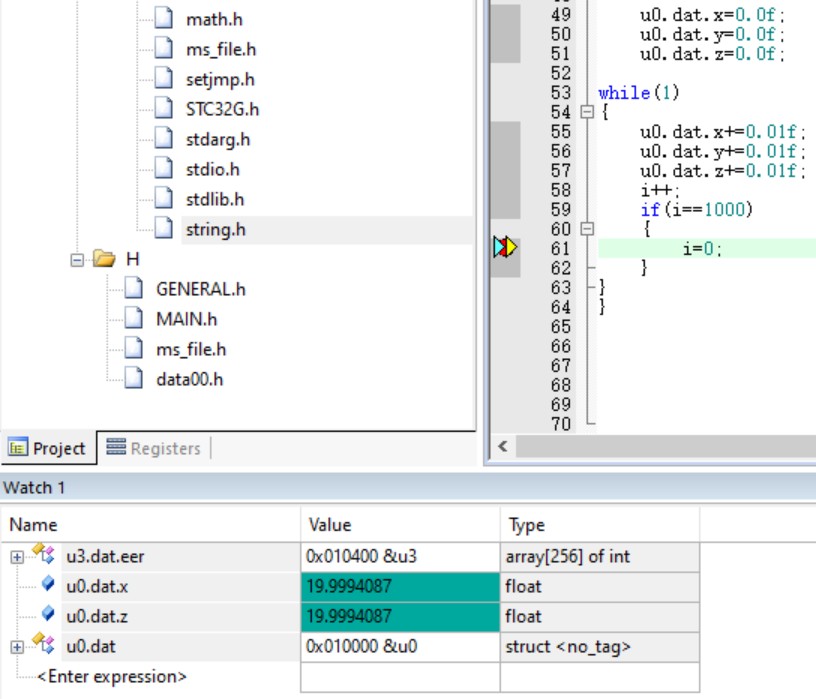Click the Watch 1 panel title

pos(34,488)
